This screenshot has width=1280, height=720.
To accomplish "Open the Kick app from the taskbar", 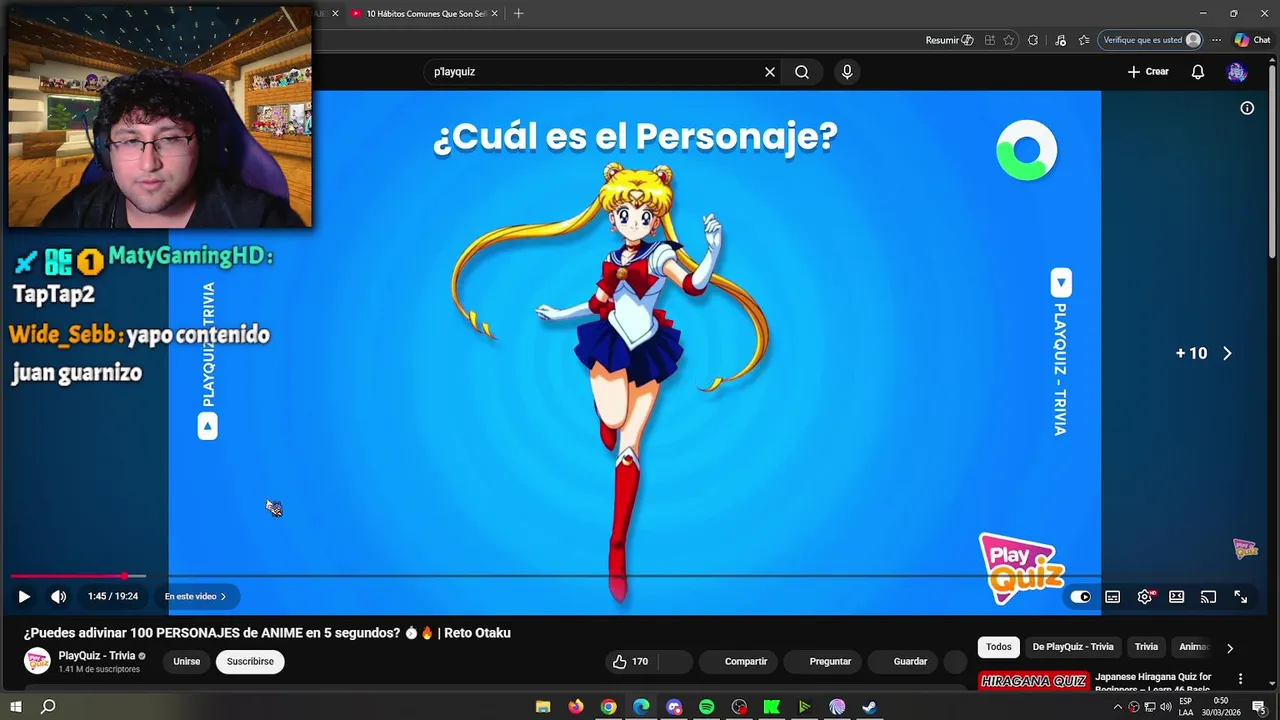I will coord(771,707).
